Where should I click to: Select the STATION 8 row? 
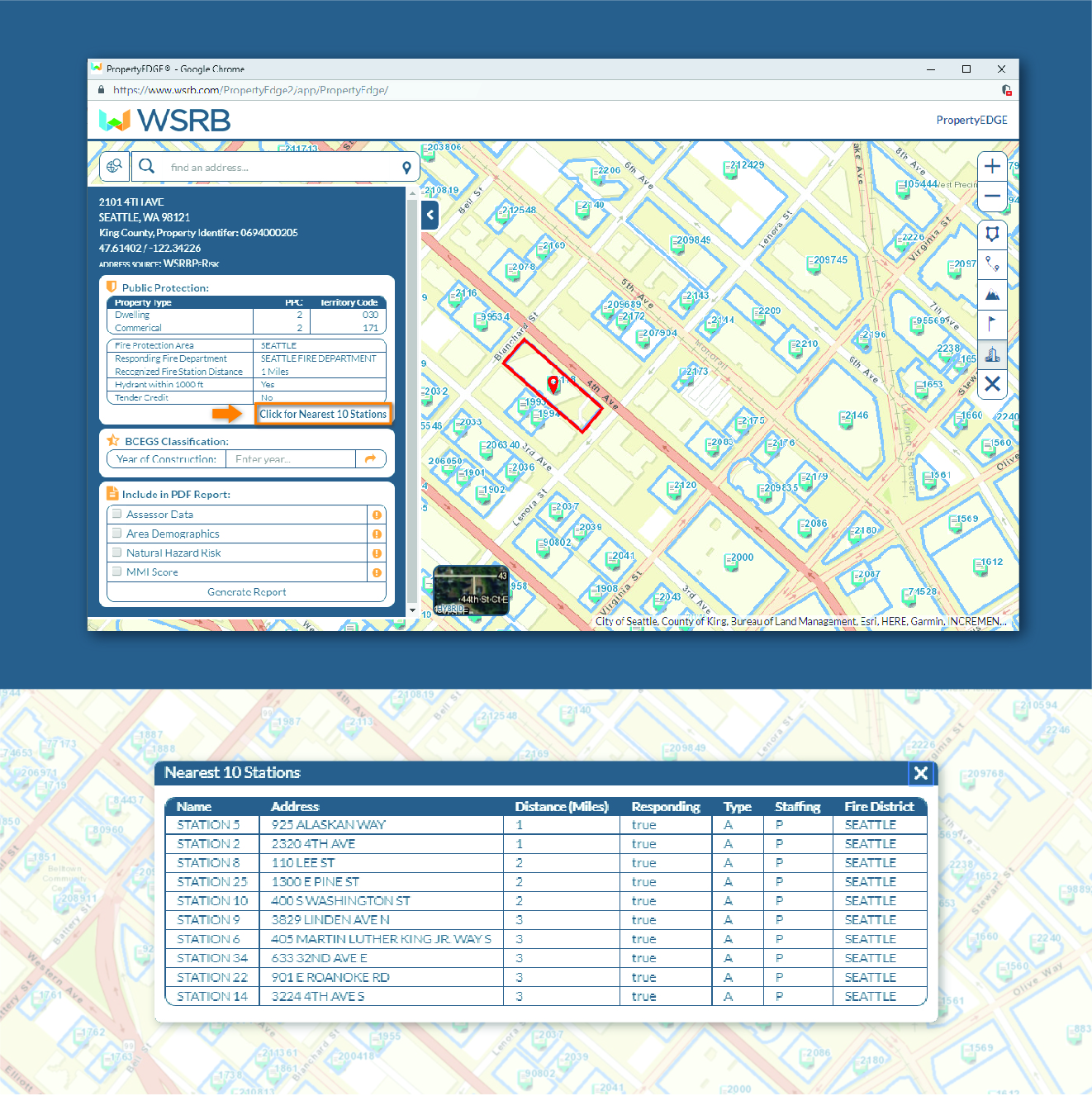point(546,863)
